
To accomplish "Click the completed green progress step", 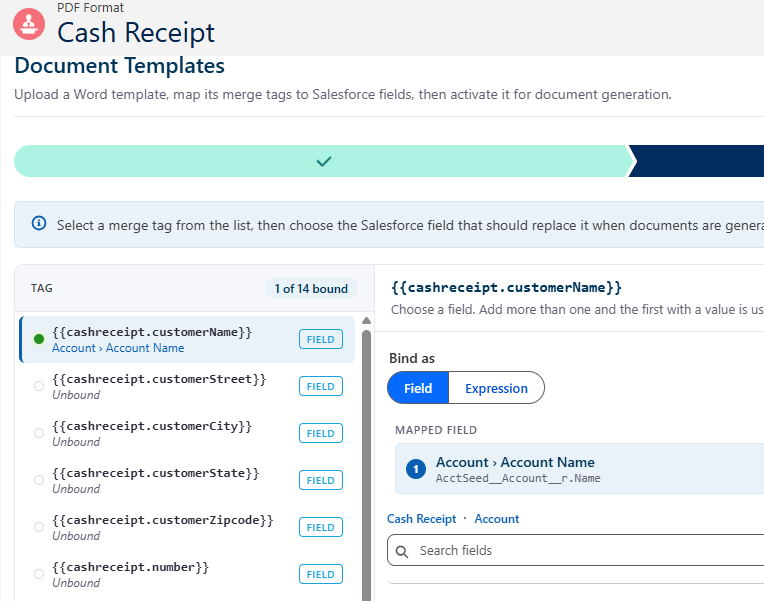I will pyautogui.click(x=324, y=161).
